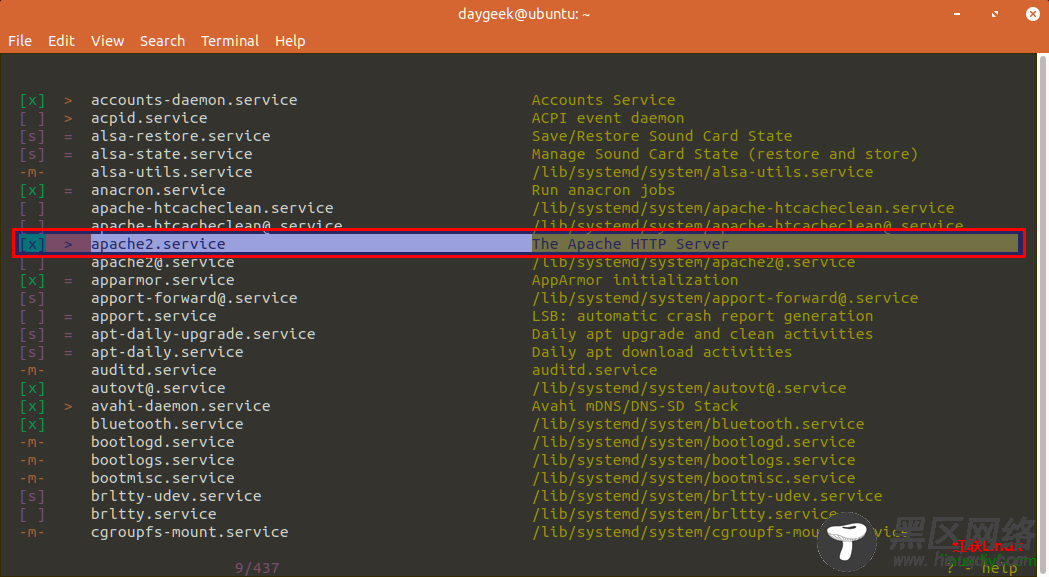1049x577 pixels.
Task: Open the Terminal menu
Action: (230, 41)
